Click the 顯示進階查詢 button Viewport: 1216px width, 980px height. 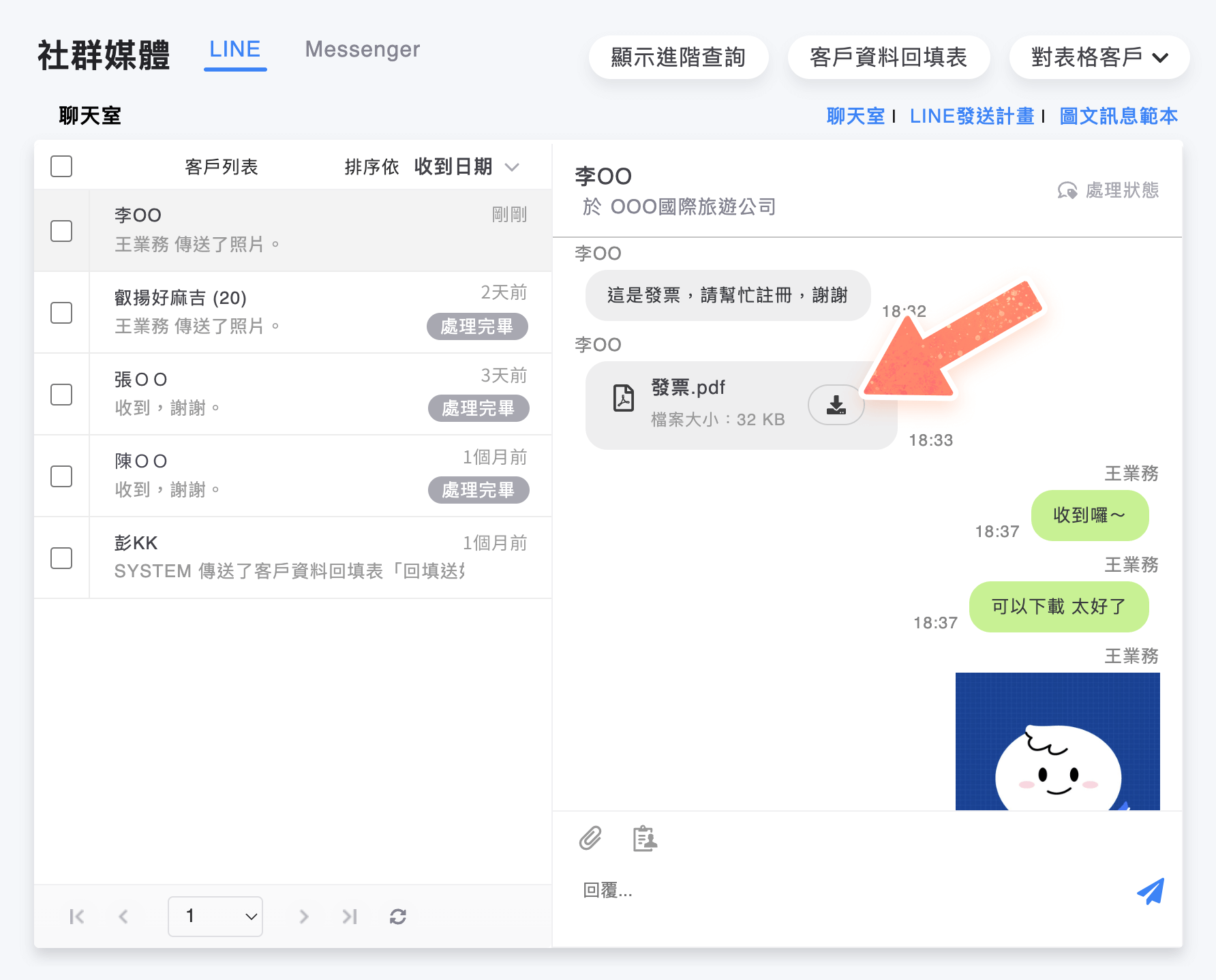(x=678, y=57)
